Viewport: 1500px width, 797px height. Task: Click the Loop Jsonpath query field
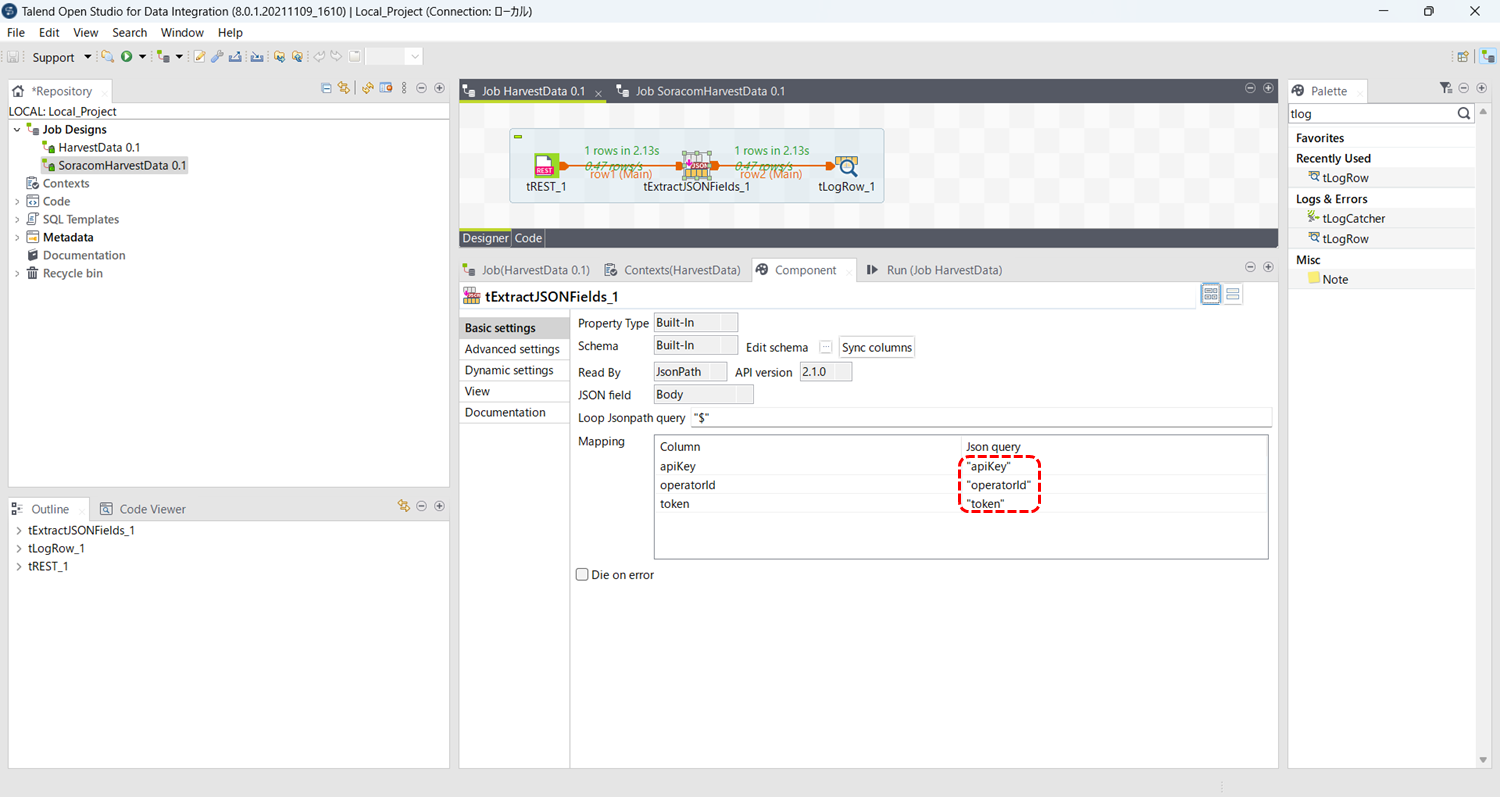[981, 417]
